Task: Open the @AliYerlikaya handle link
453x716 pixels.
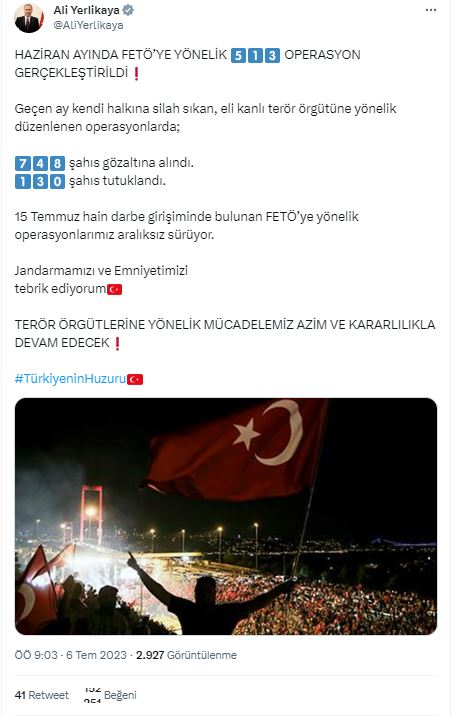Action: [88, 25]
